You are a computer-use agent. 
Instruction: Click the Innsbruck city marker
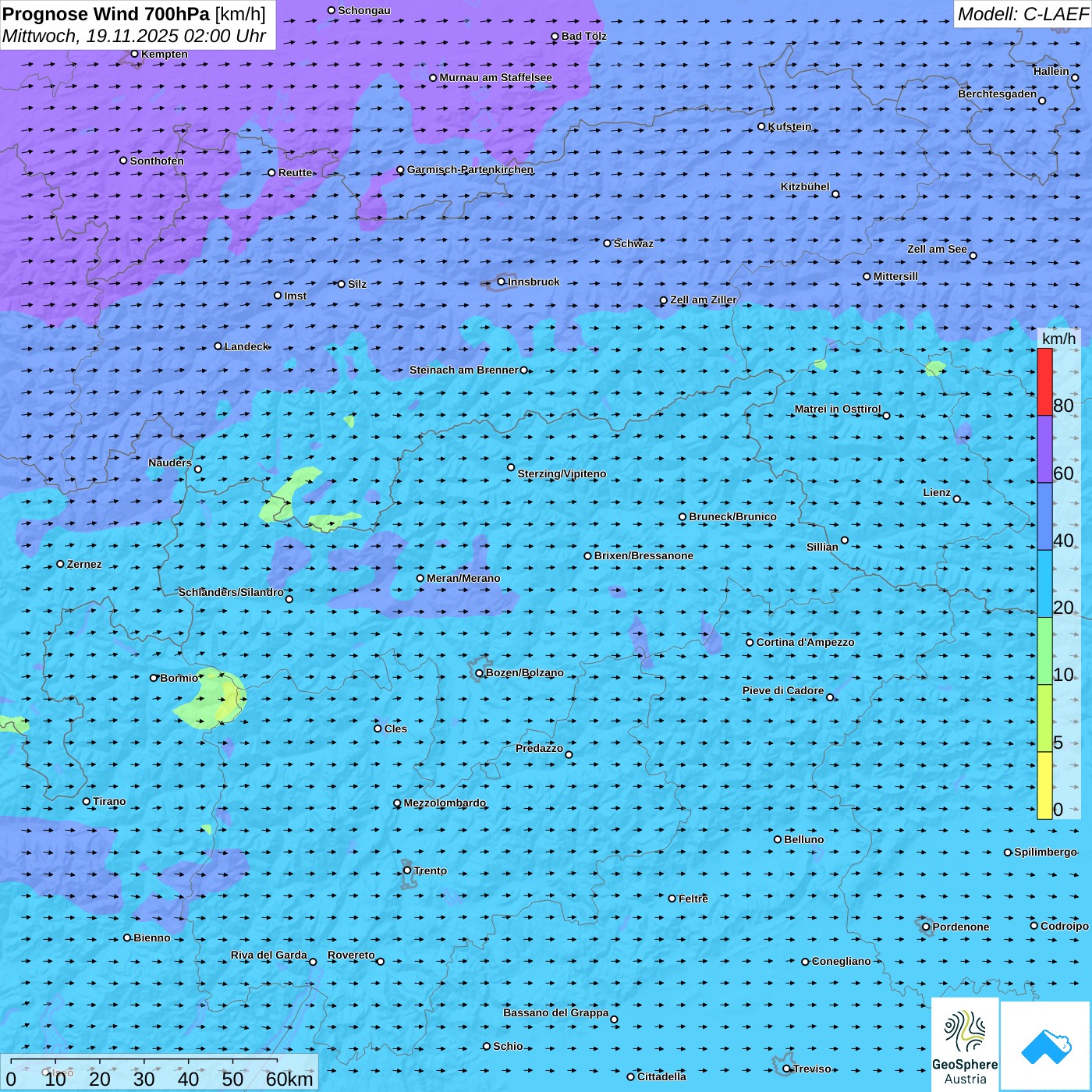pos(501,282)
